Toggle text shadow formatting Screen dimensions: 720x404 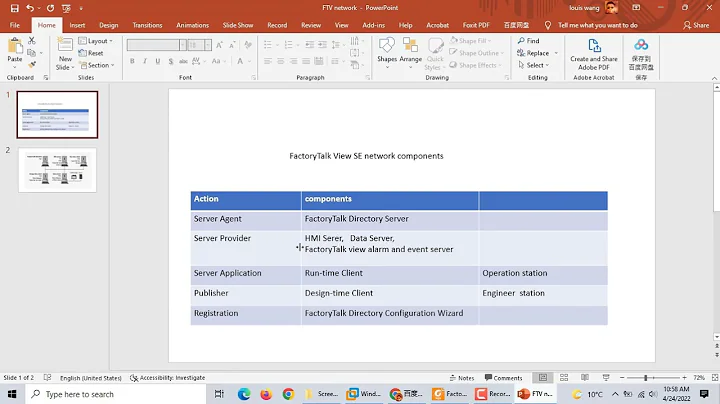point(171,61)
